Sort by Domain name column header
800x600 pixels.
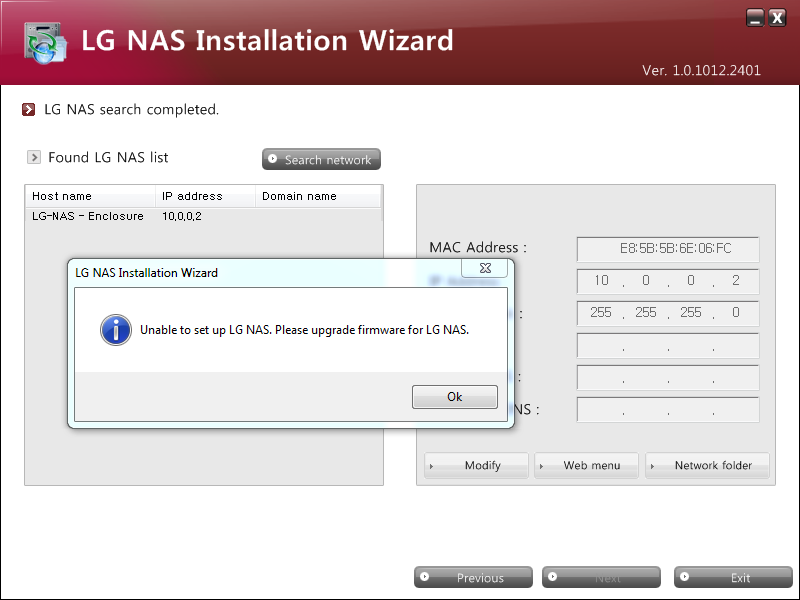click(x=318, y=196)
